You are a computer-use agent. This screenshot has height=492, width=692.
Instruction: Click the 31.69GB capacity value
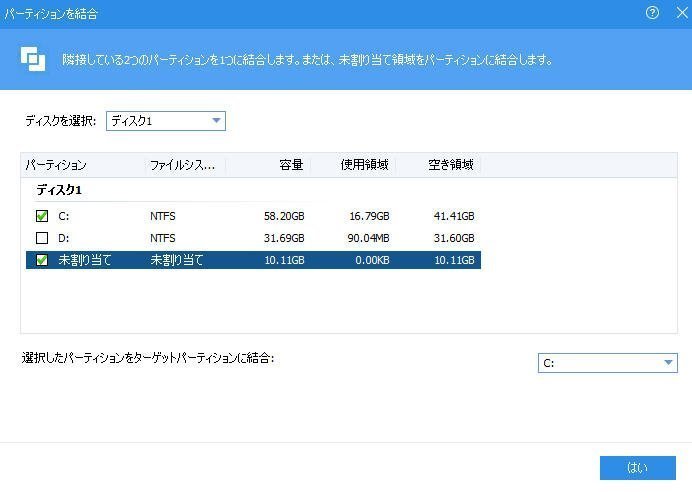pos(284,238)
